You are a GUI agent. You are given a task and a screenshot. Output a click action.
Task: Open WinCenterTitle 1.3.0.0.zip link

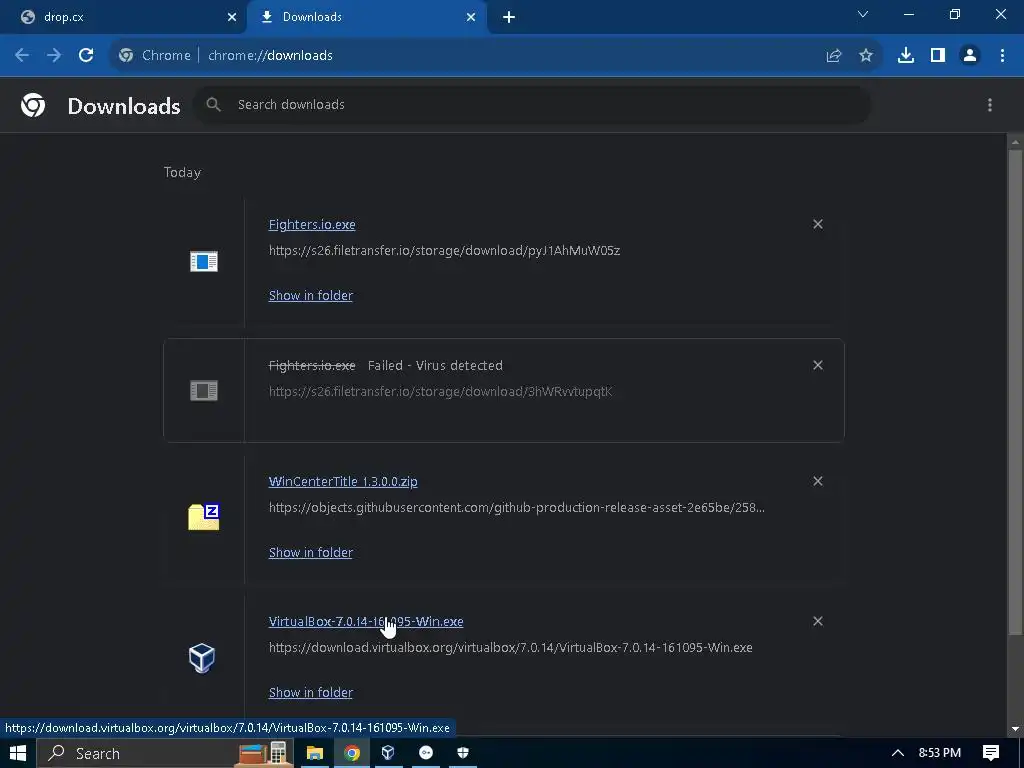(343, 481)
